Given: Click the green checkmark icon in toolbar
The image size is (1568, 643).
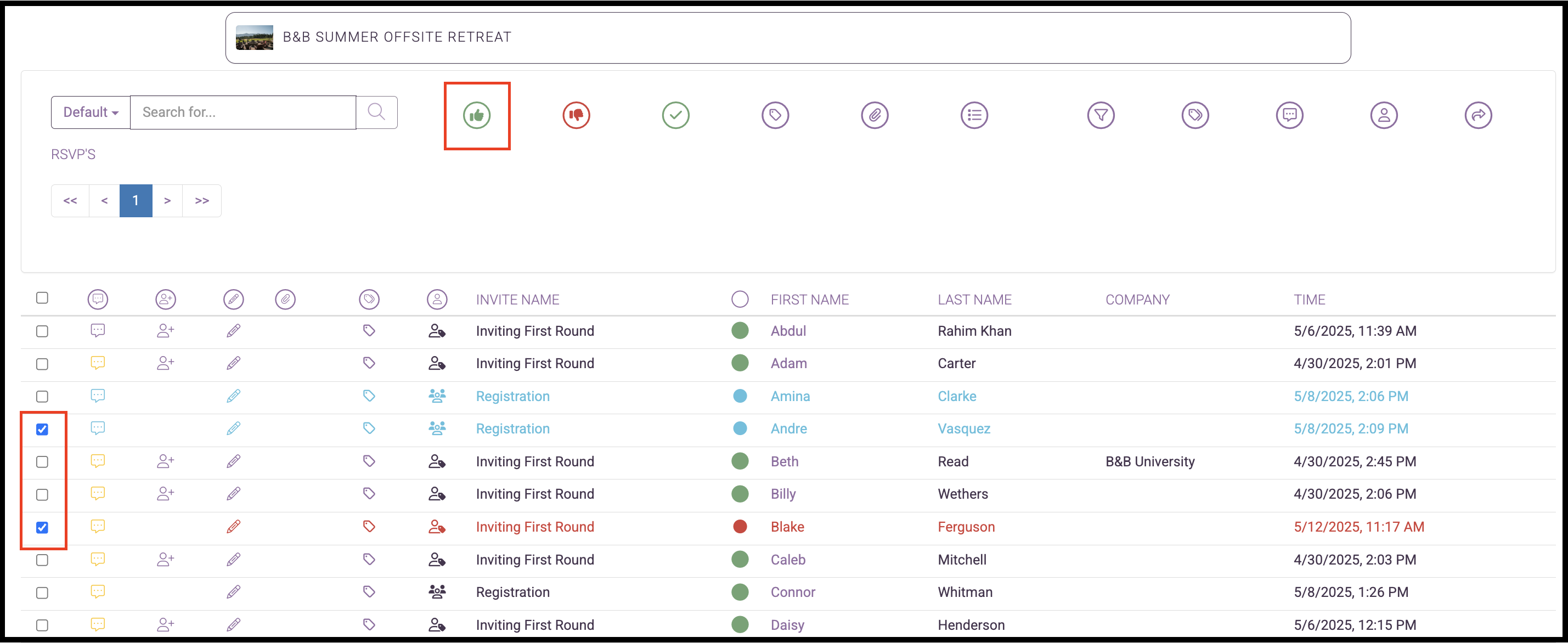Looking at the screenshot, I should pyautogui.click(x=676, y=115).
